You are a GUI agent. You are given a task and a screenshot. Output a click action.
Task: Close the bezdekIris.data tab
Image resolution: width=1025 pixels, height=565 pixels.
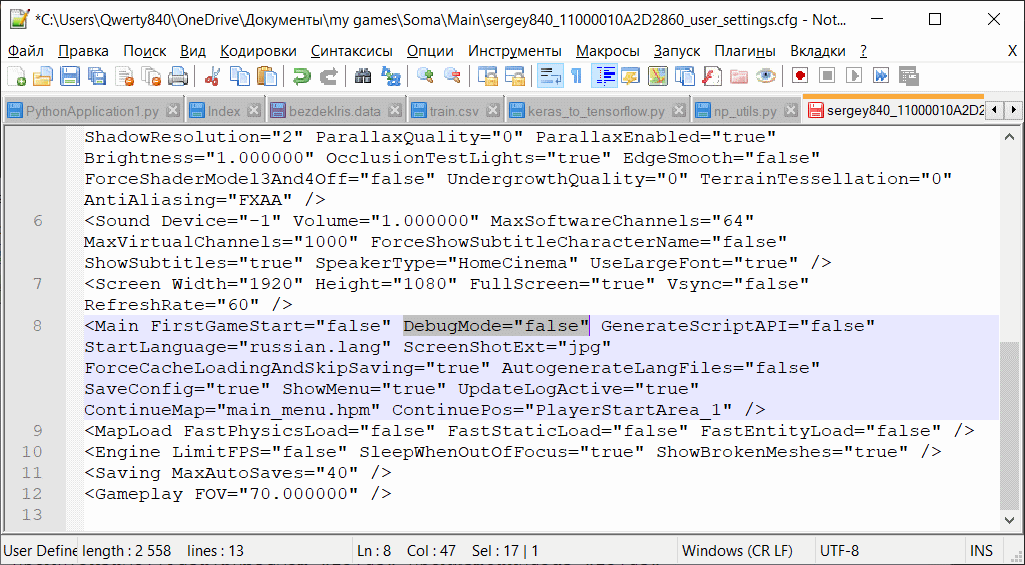(x=394, y=111)
